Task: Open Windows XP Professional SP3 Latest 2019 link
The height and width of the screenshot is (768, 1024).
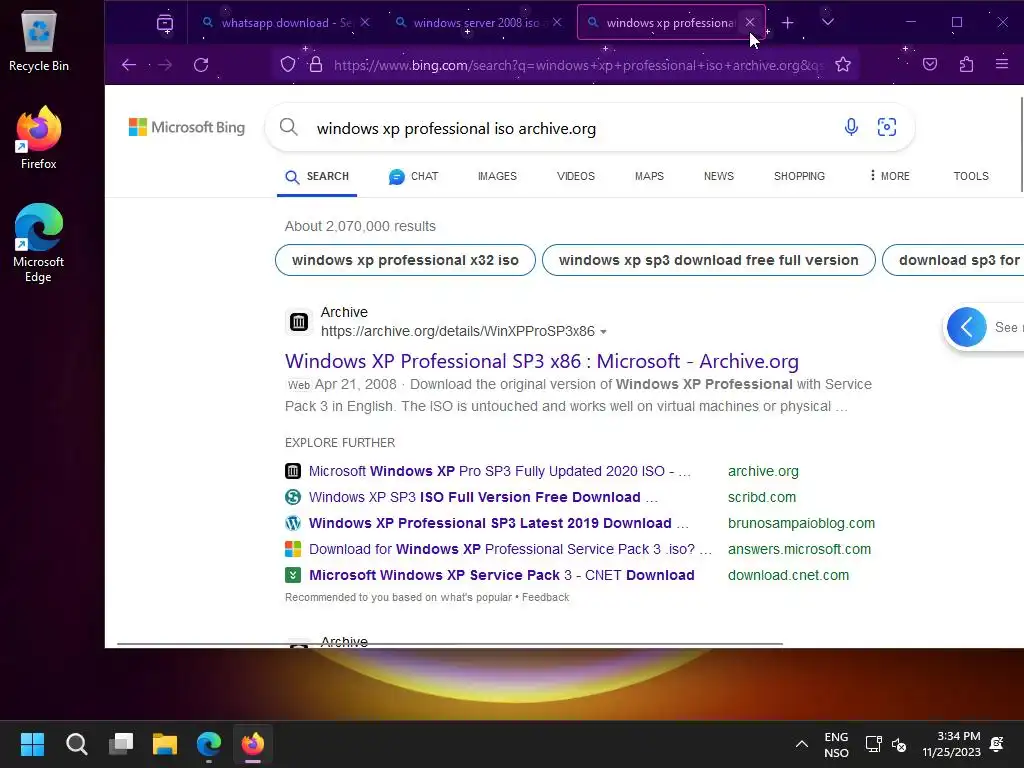Action: (499, 524)
